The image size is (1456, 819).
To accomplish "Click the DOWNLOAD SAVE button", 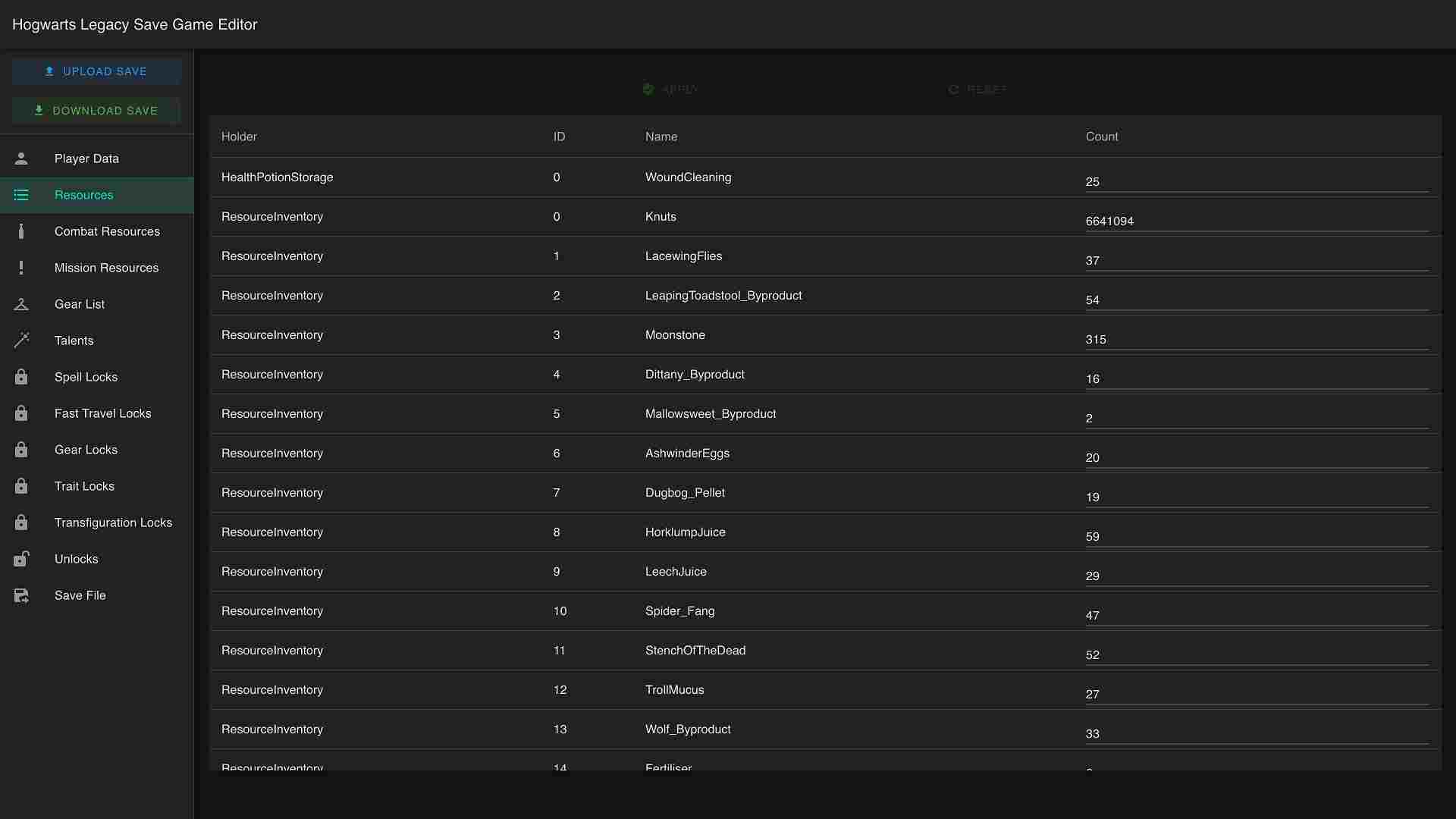I will pos(96,111).
